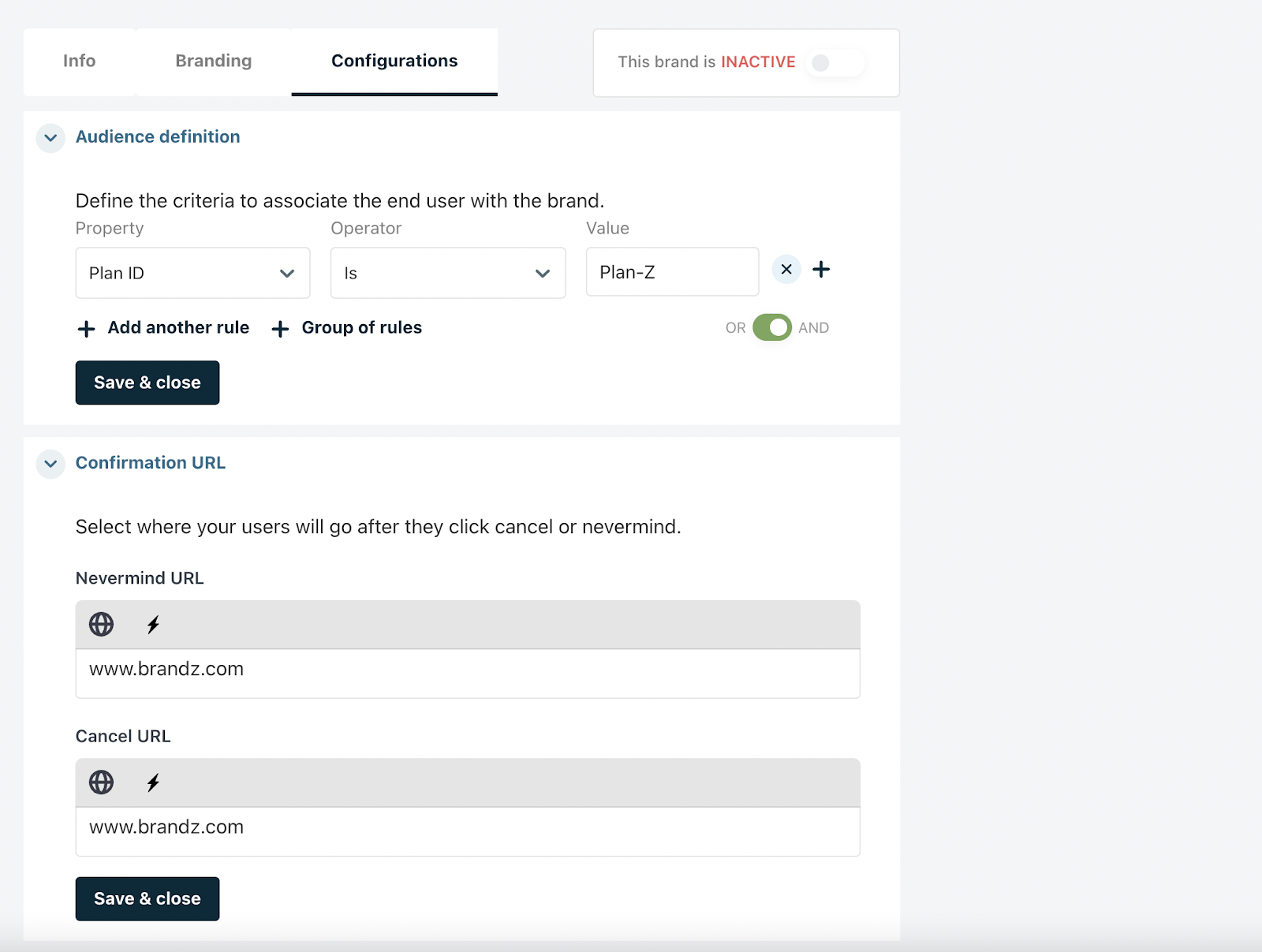The image size is (1262, 952).
Task: Remove the Plan-Z rule with X icon
Action: tap(786, 270)
